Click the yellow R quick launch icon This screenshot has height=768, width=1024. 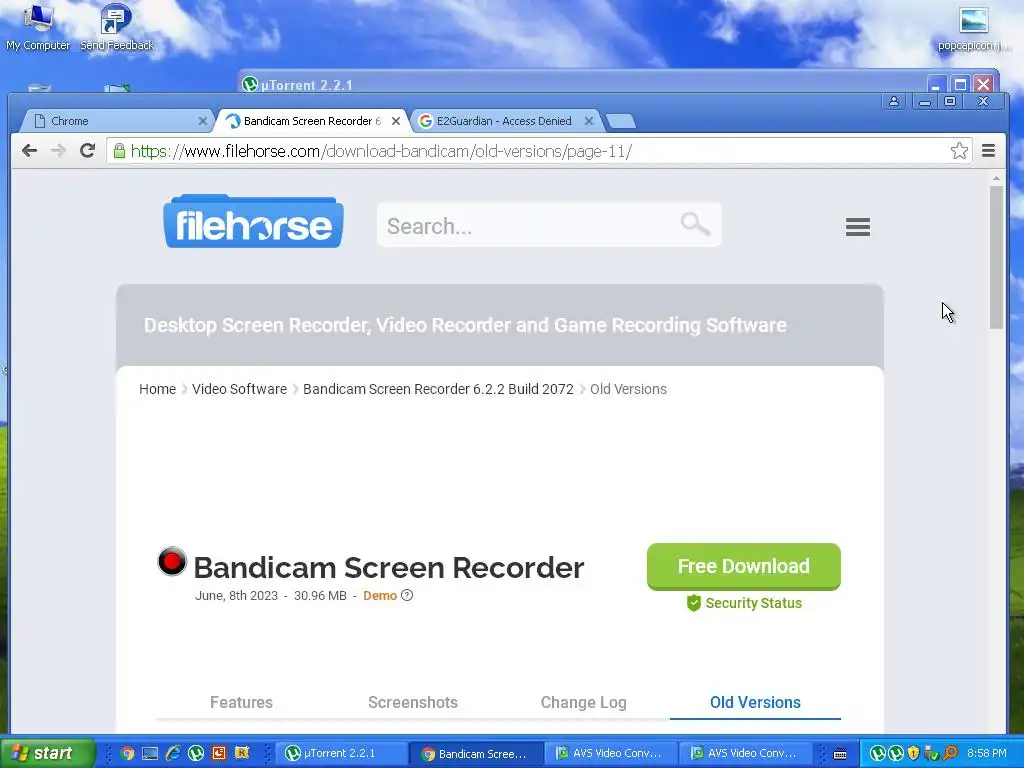[x=242, y=753]
